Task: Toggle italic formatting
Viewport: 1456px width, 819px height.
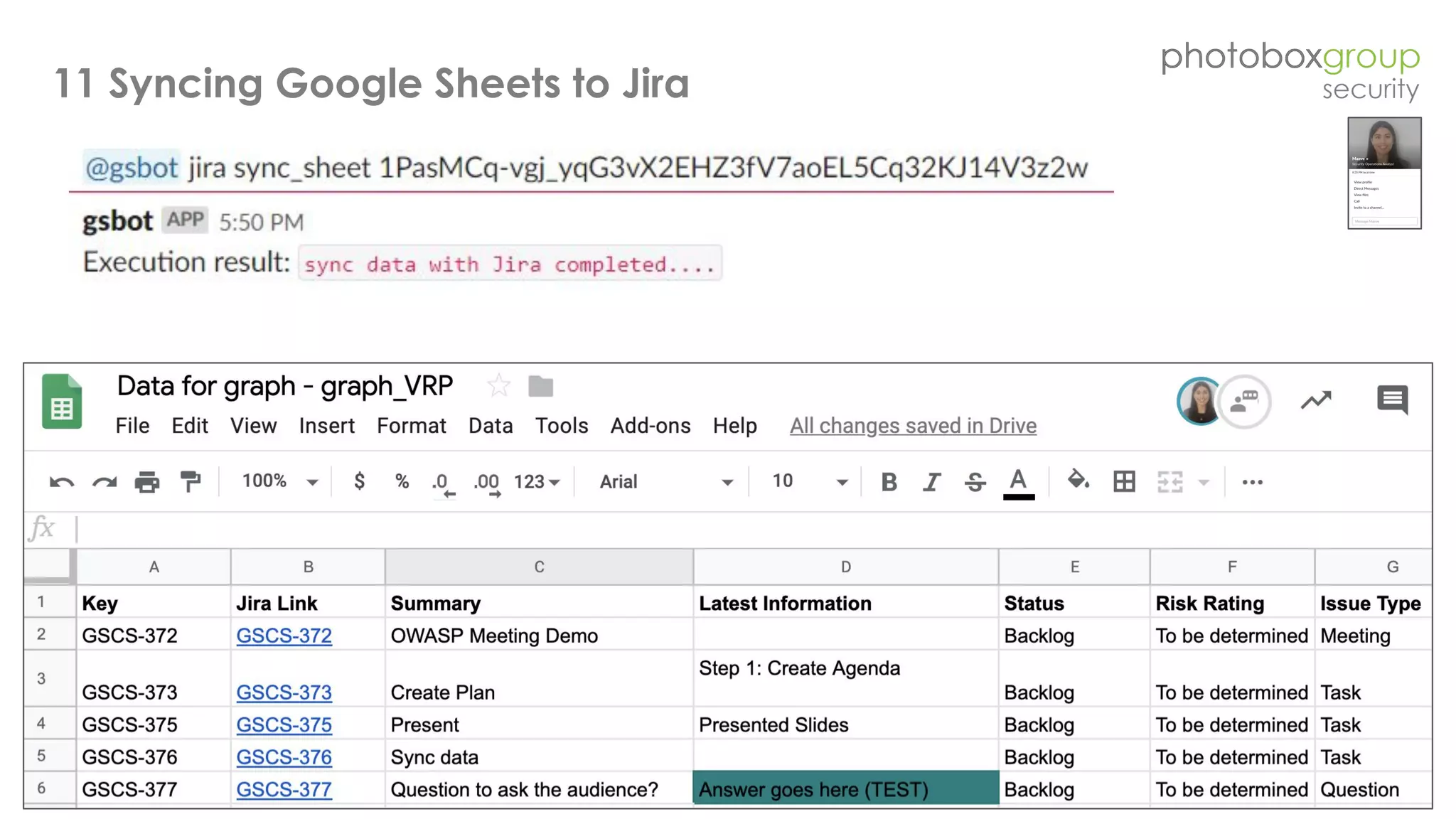Action: [x=931, y=482]
